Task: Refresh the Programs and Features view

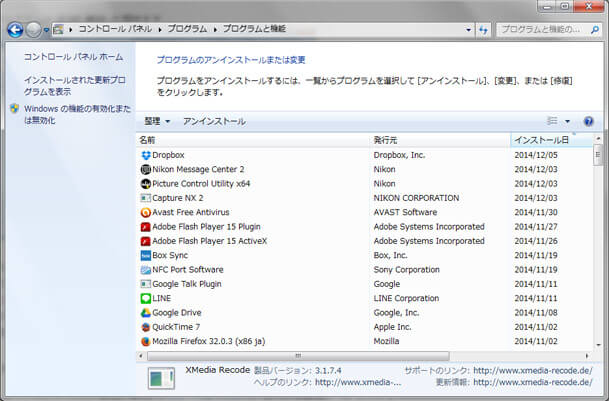Action: [483, 30]
